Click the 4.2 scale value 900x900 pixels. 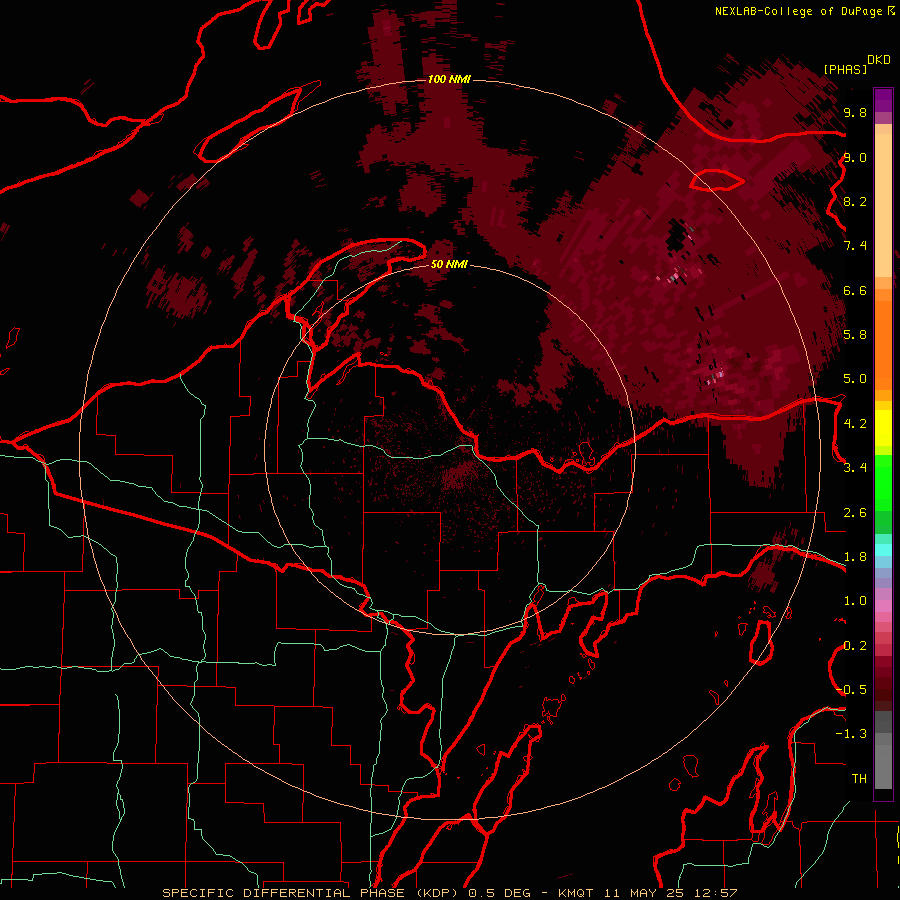(x=855, y=424)
